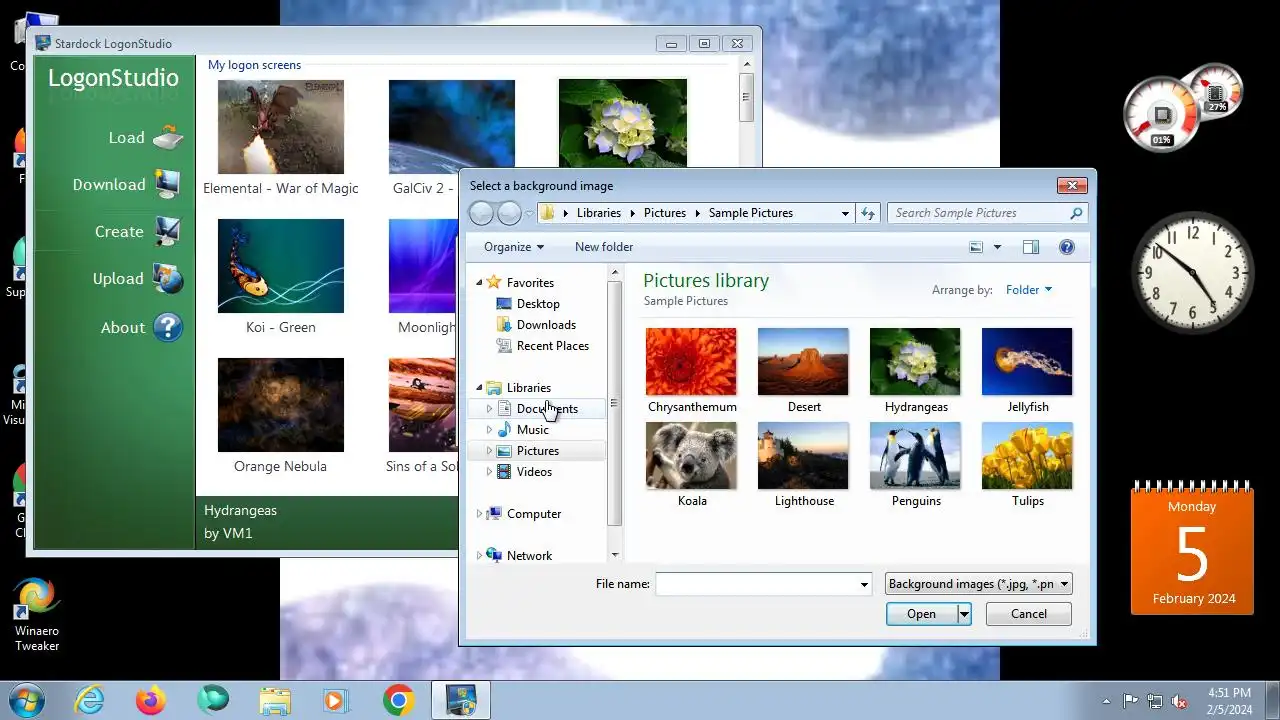
Task: Open the Arrange by Folder dropdown
Action: coord(1029,290)
